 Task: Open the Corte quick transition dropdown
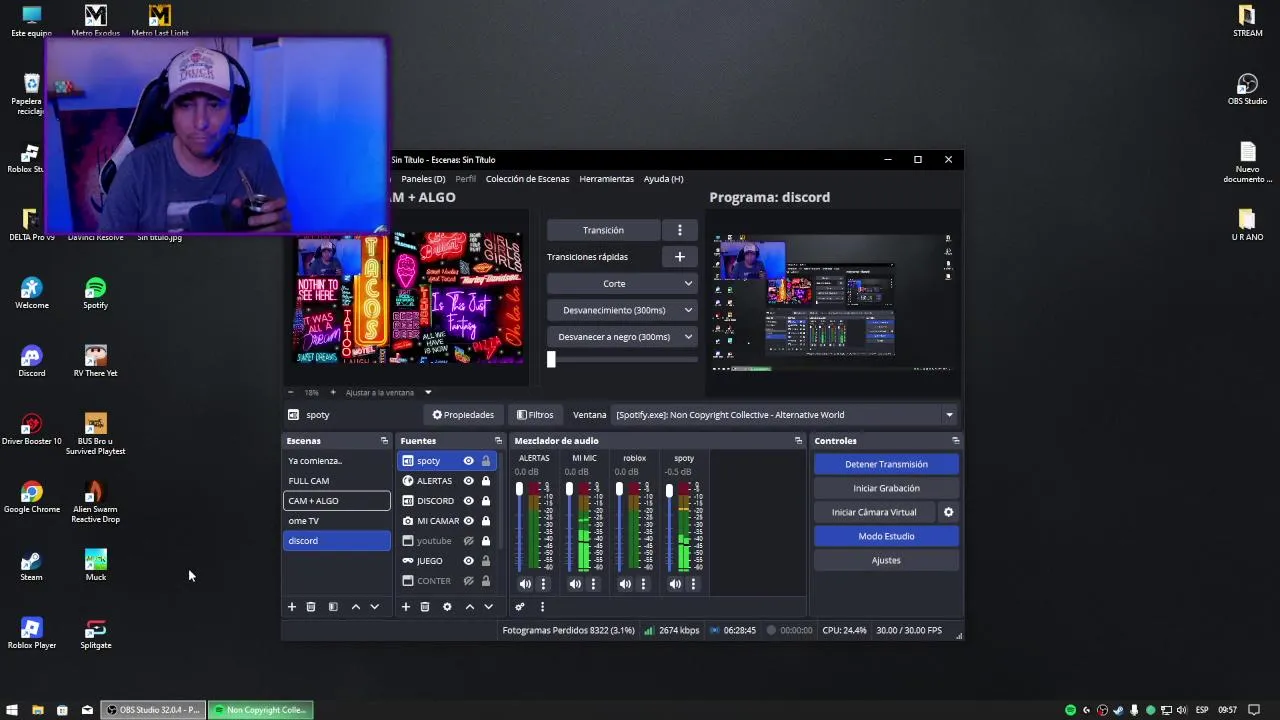[x=621, y=284]
